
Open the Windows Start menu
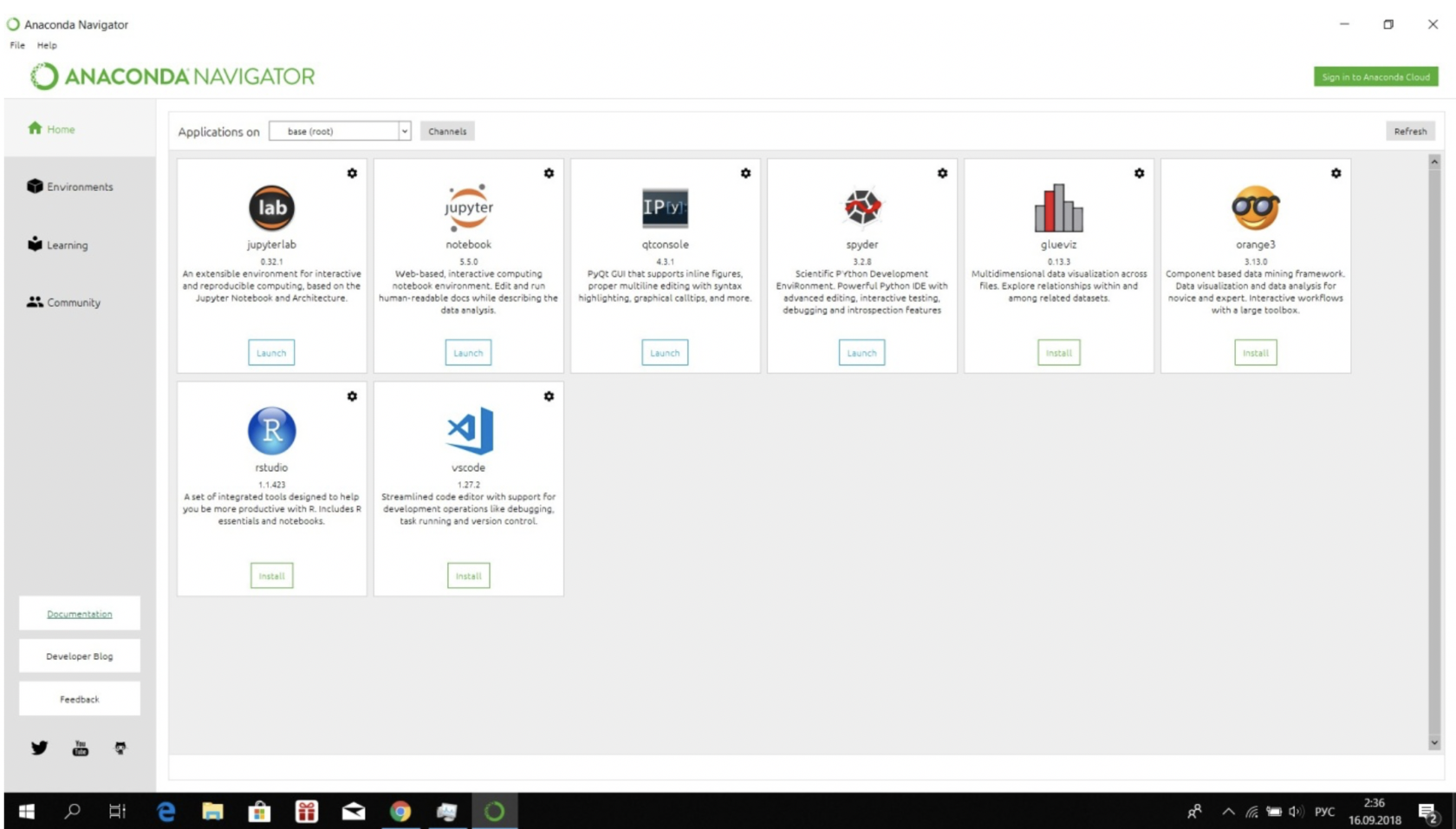click(x=26, y=812)
